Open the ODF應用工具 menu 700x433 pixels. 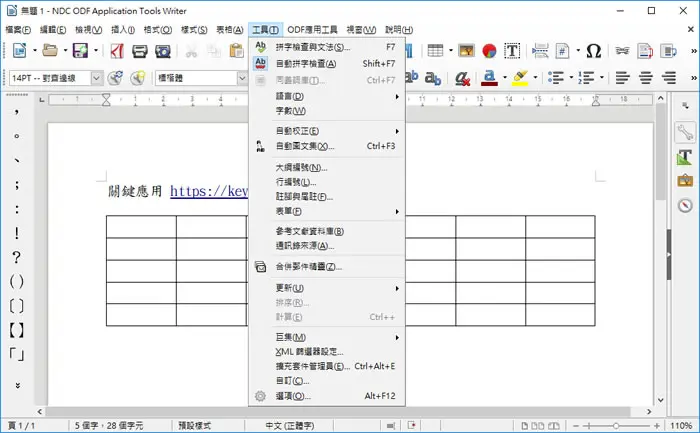[x=312, y=30]
